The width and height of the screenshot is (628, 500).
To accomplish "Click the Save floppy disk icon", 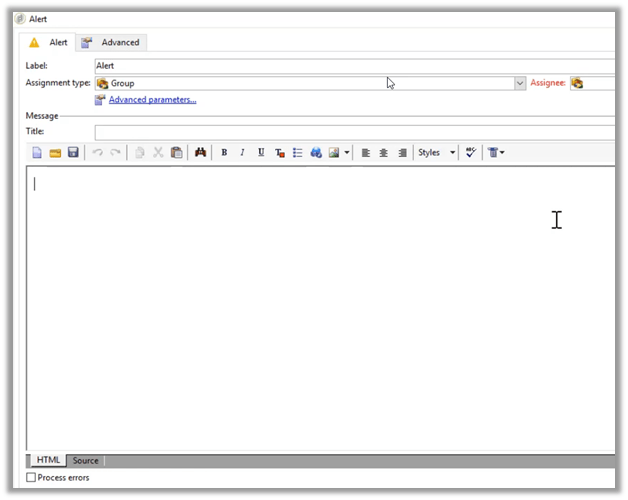I will [73, 152].
